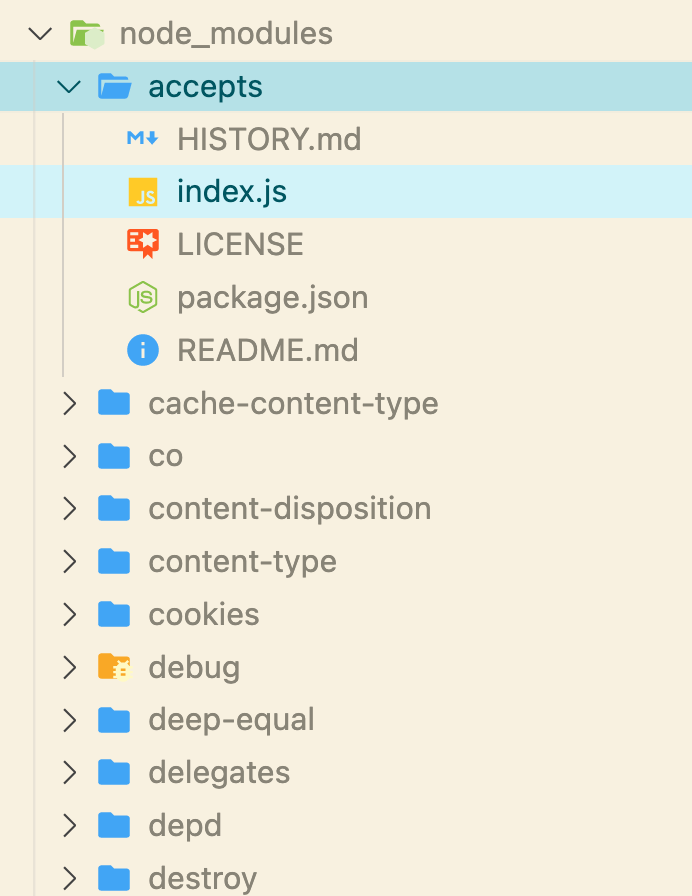Click the Node.js icon for package.json
692x896 pixels.
pos(143,297)
